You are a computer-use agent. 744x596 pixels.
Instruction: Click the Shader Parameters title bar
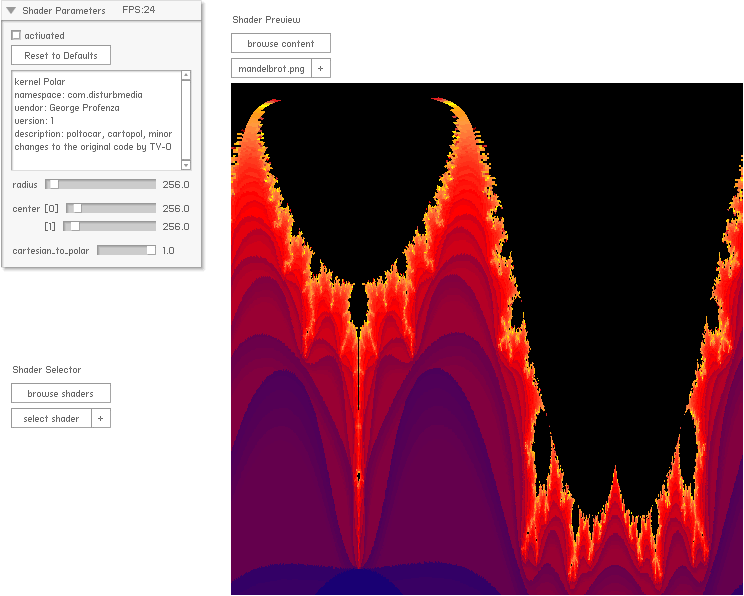click(x=100, y=11)
